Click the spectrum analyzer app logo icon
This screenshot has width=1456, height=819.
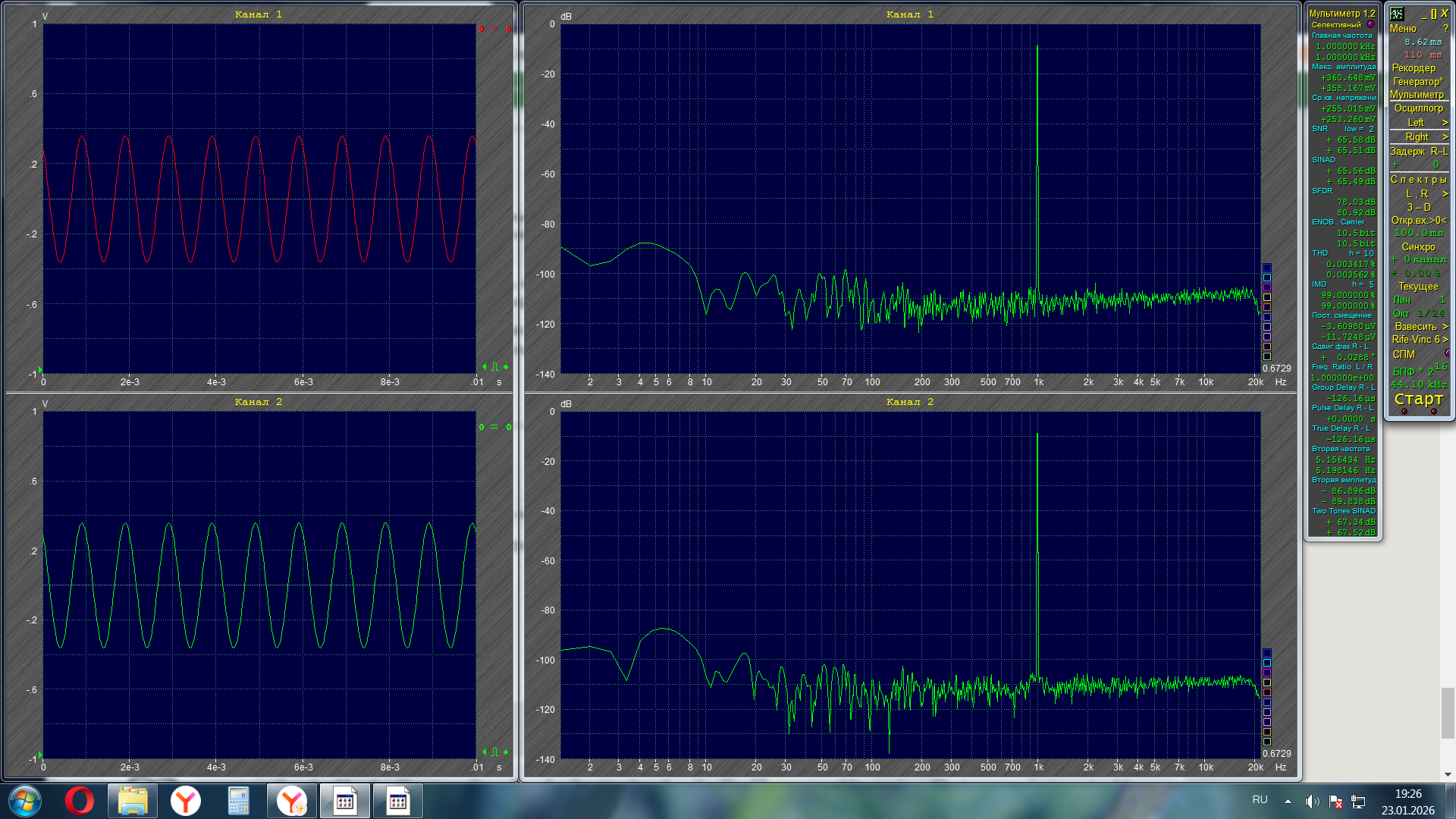coord(1397,14)
